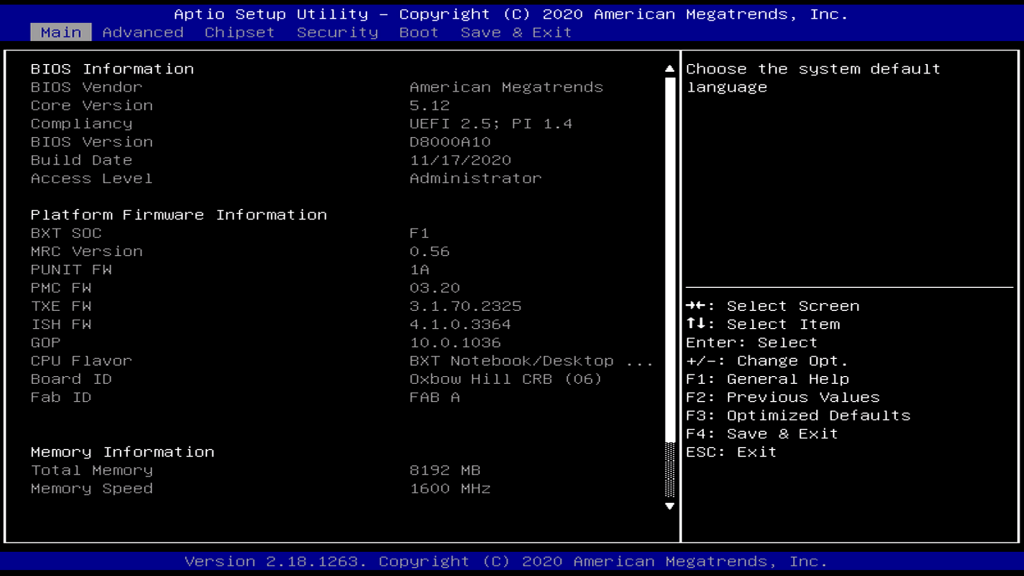The height and width of the screenshot is (576, 1024).
Task: Click the 8192 MB memory value
Action: click(x=445, y=470)
